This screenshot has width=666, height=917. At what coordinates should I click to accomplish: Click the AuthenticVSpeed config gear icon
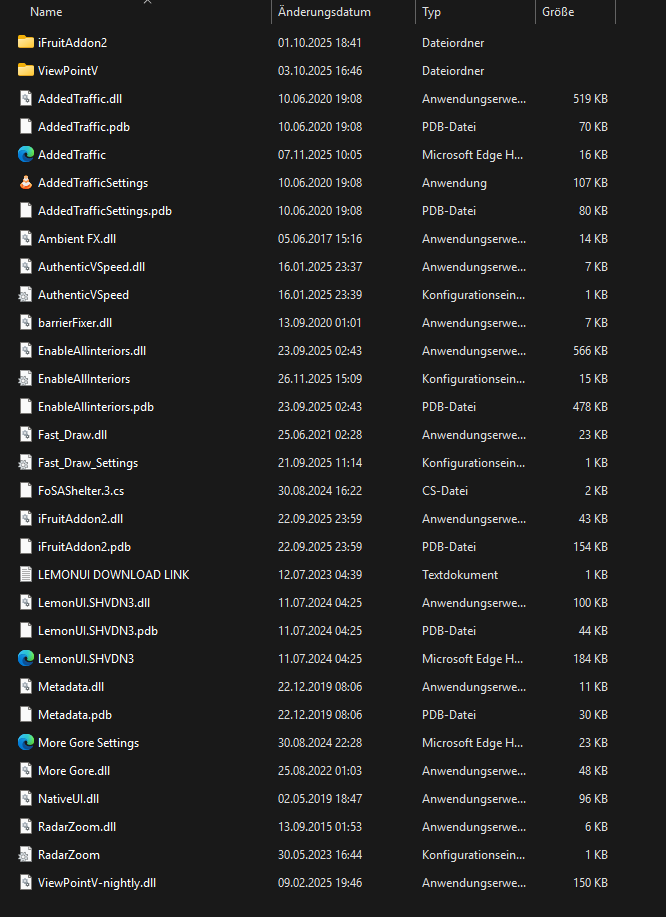pos(25,295)
